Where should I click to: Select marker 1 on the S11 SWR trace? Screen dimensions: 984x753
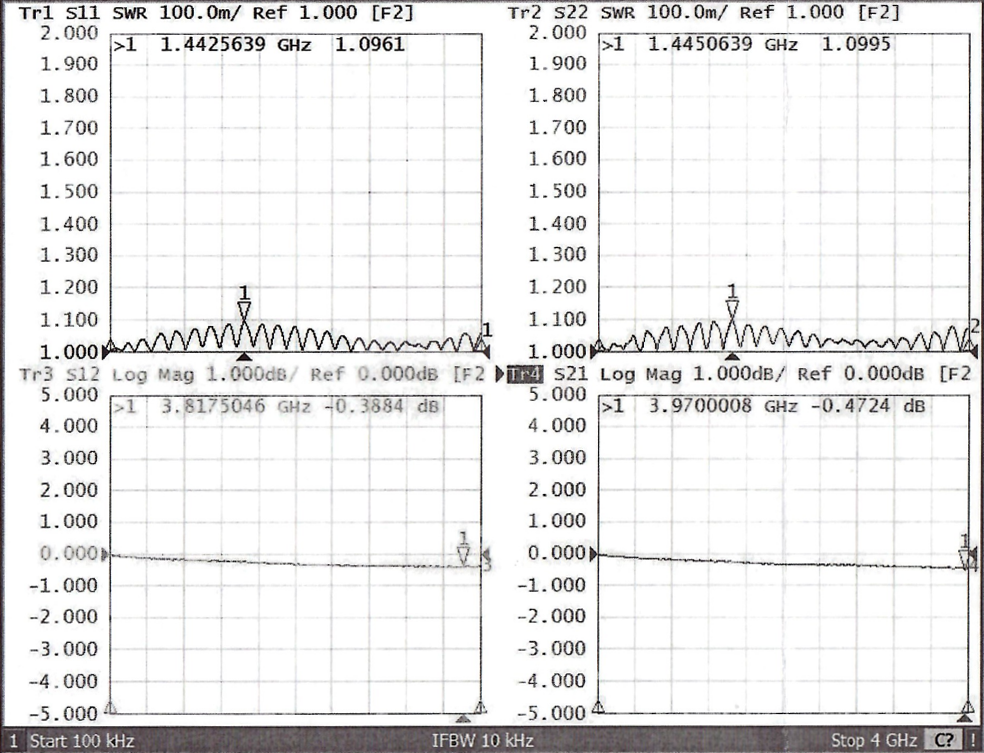coord(244,308)
